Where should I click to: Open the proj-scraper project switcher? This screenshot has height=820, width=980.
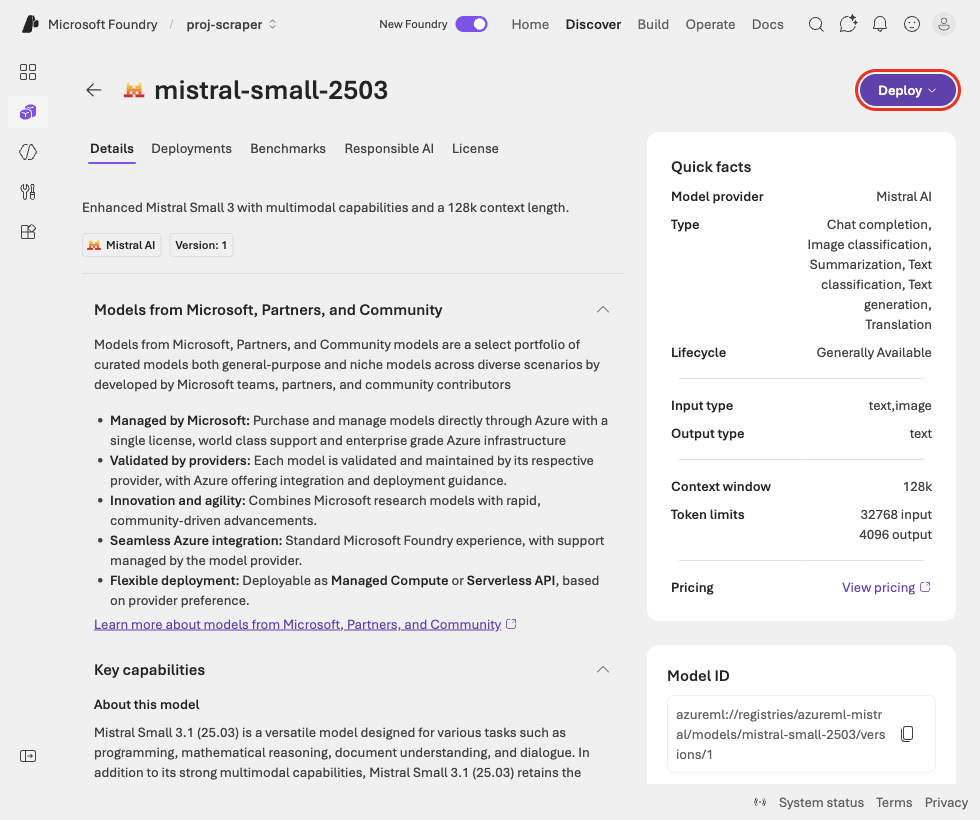pyautogui.click(x=231, y=24)
